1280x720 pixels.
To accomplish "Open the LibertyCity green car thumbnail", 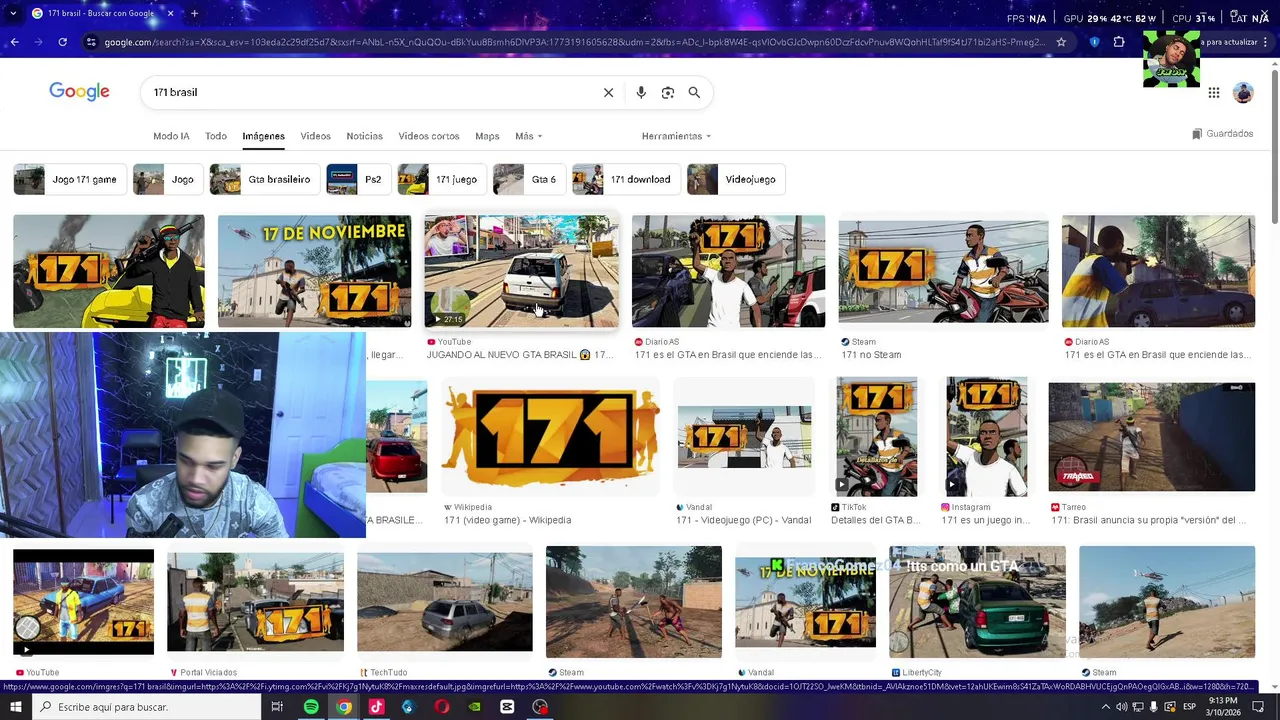I will (977, 602).
